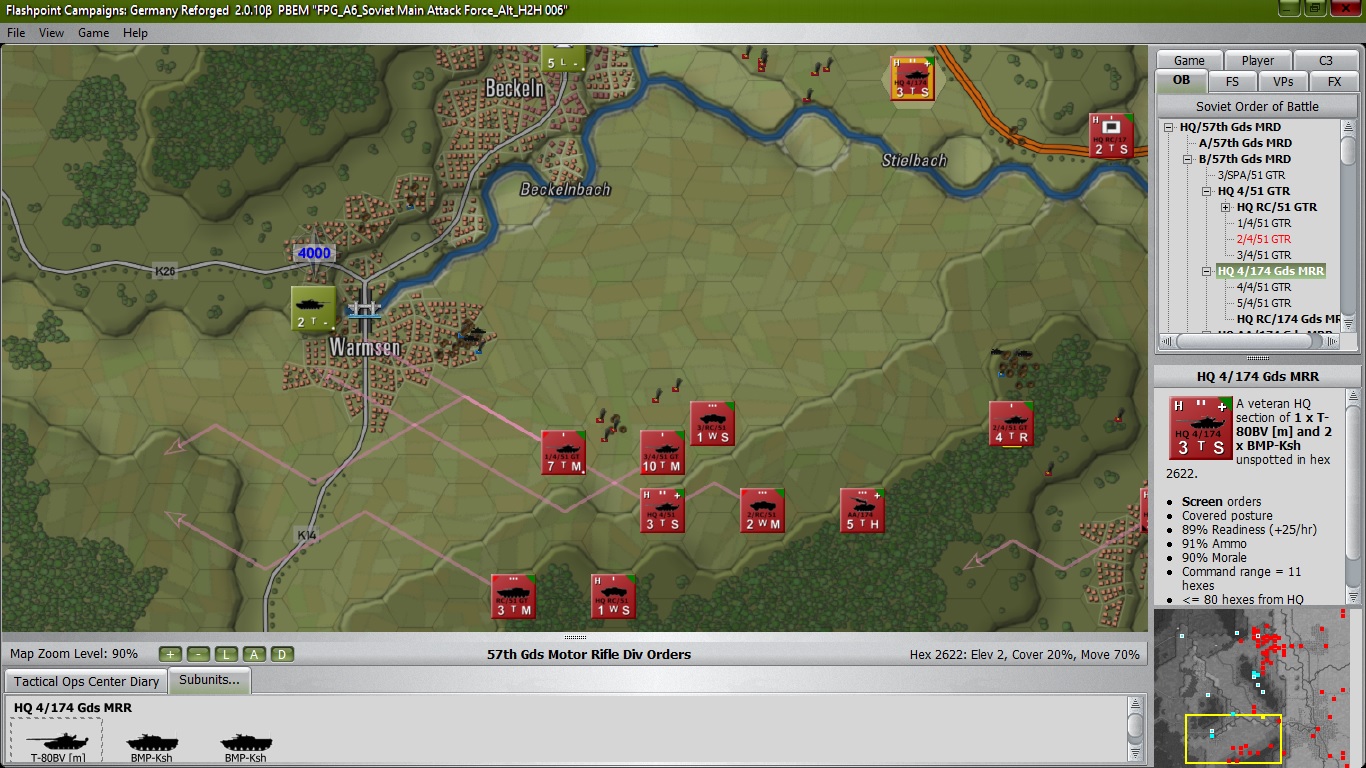Select the 1/4/51 GT tank unit counter
This screenshot has height=768, width=1366.
click(x=563, y=453)
